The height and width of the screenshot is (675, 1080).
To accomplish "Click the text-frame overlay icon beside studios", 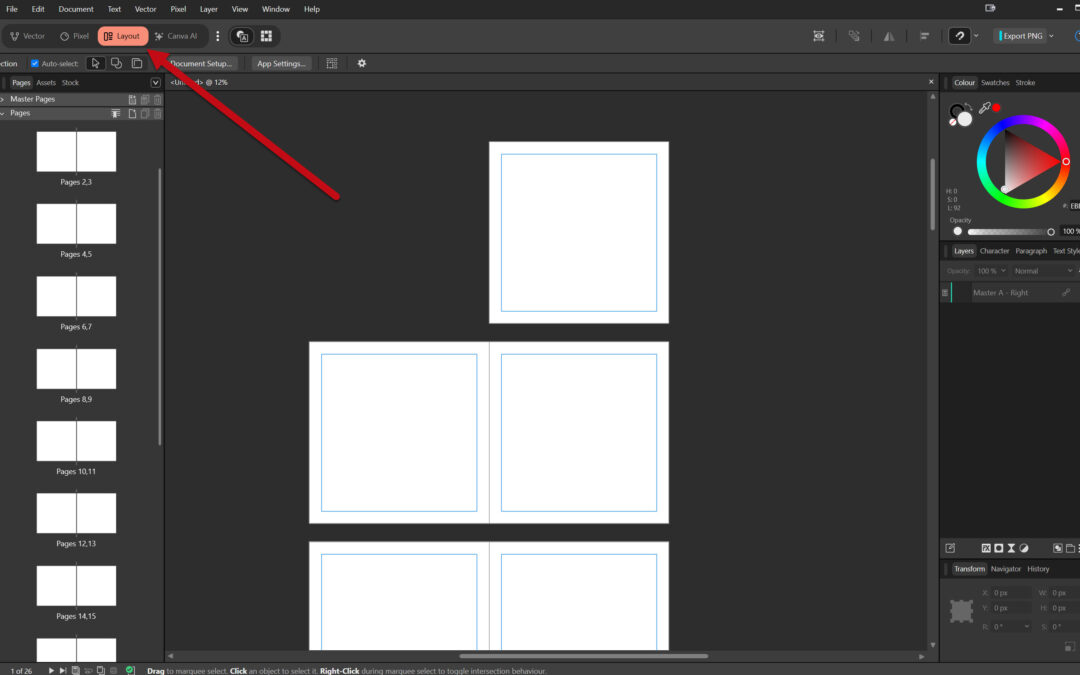I will 242,37.
